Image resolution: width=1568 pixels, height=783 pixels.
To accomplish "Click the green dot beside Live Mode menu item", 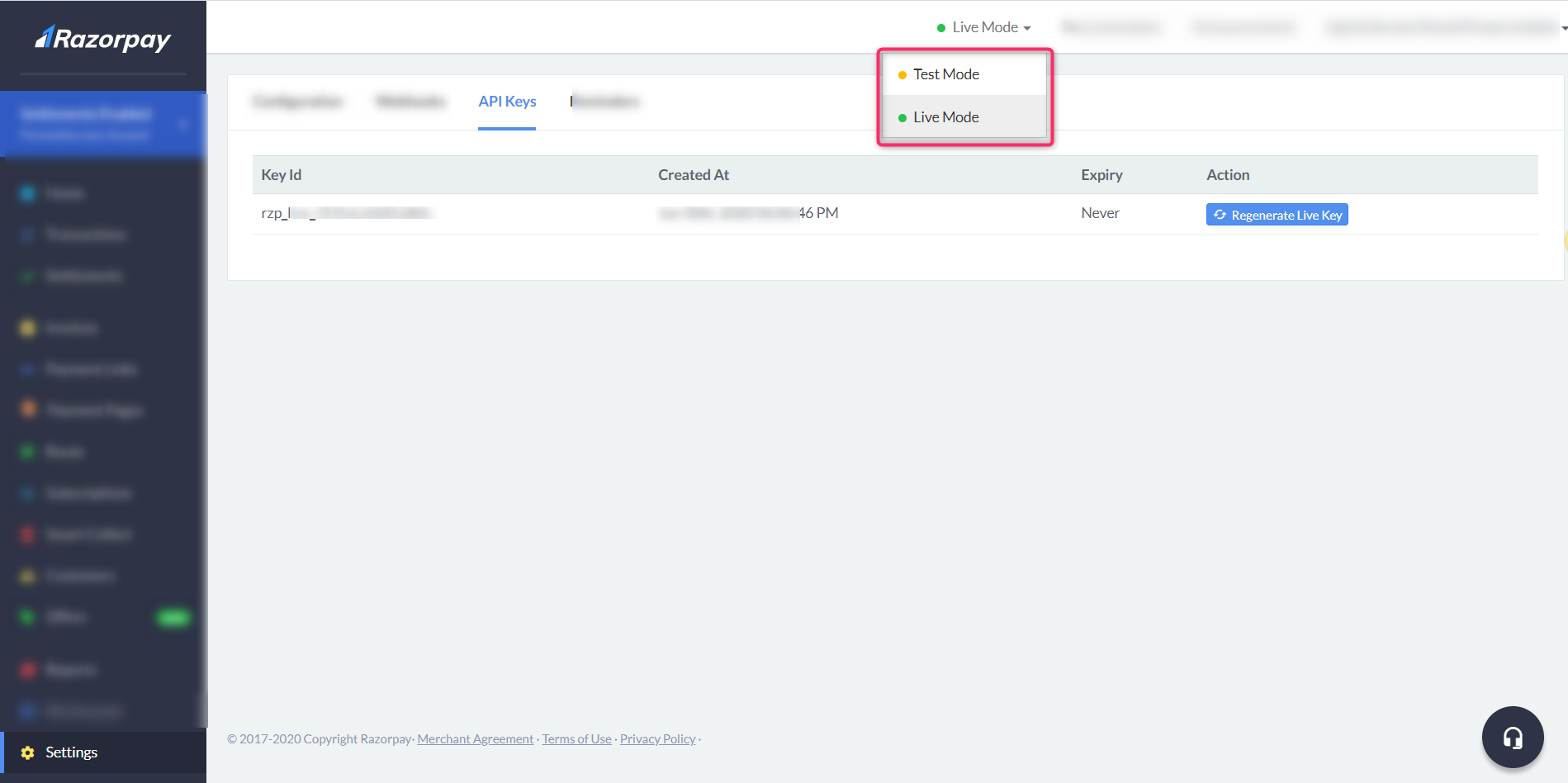I will click(x=902, y=118).
